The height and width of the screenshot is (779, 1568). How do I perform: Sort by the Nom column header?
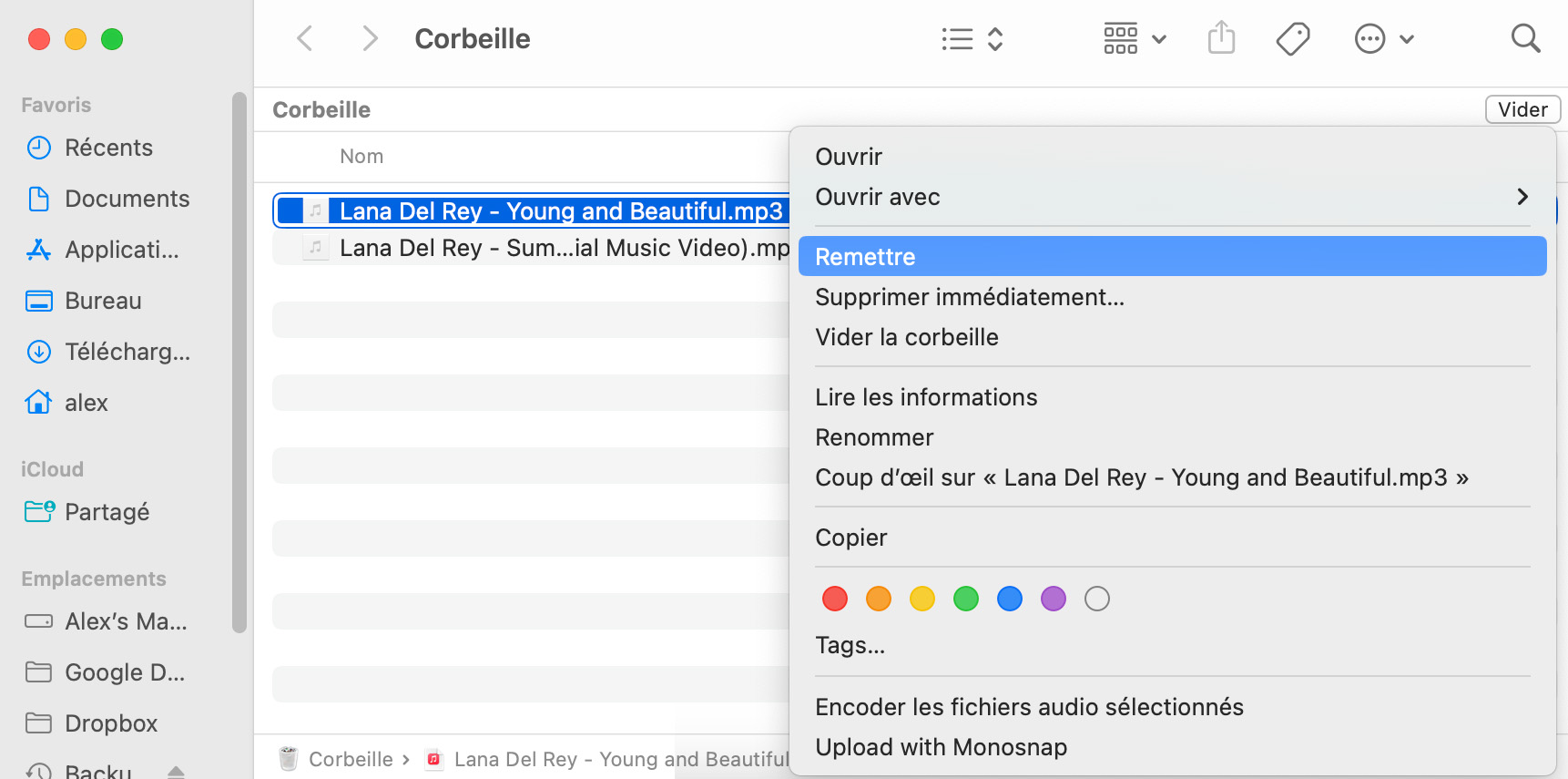coord(361,157)
